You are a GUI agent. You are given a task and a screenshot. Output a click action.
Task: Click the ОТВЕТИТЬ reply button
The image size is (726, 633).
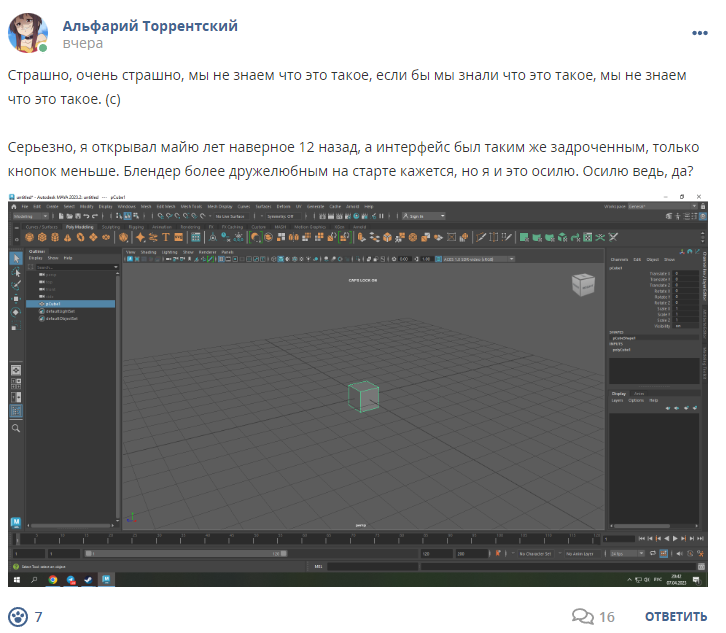(676, 617)
